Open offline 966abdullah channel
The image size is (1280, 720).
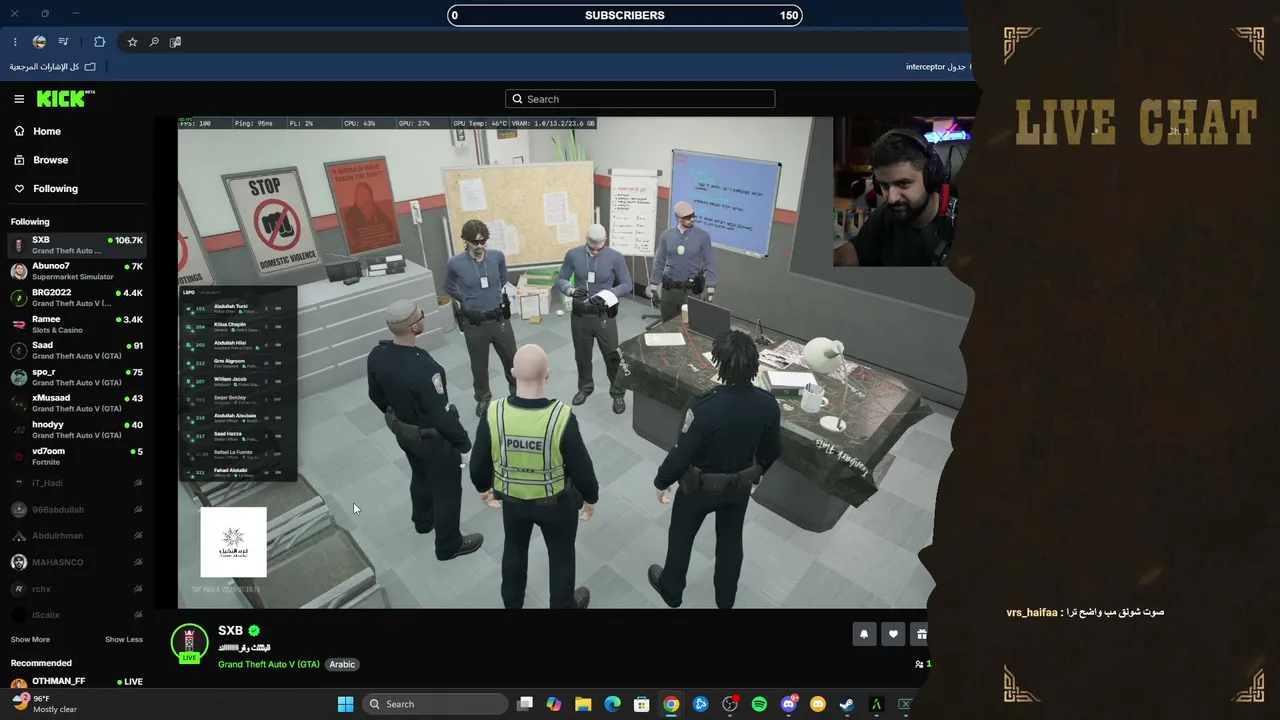tap(77, 509)
